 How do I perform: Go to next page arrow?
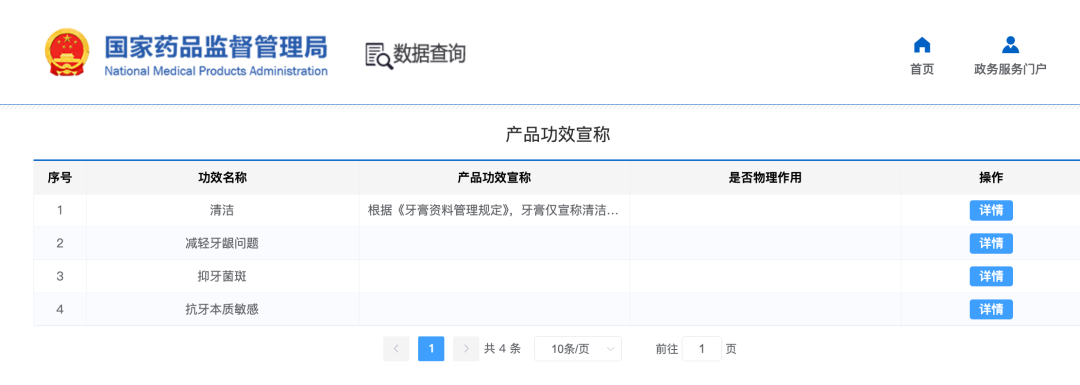click(466, 348)
